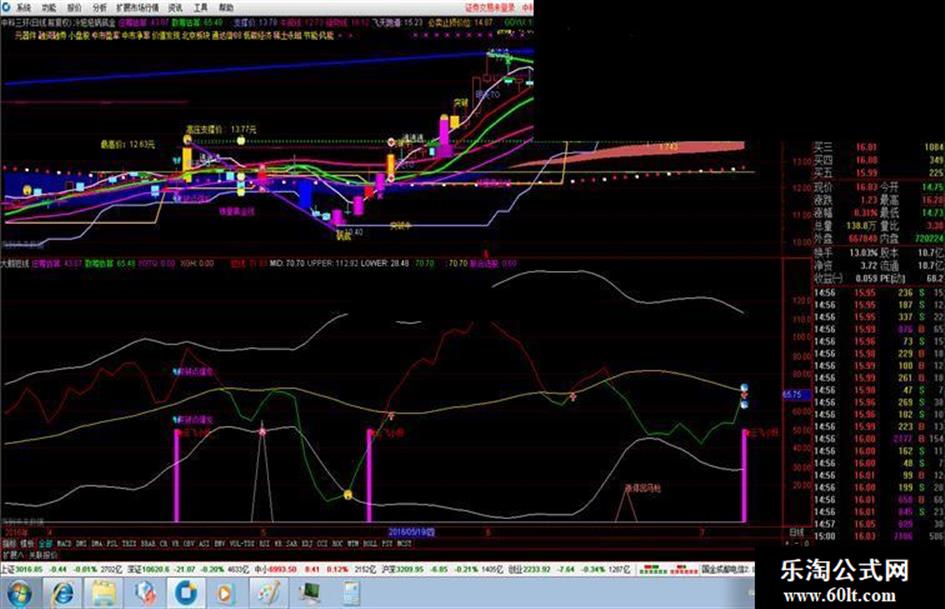Click the 14:57 trade tick row

coord(879,523)
